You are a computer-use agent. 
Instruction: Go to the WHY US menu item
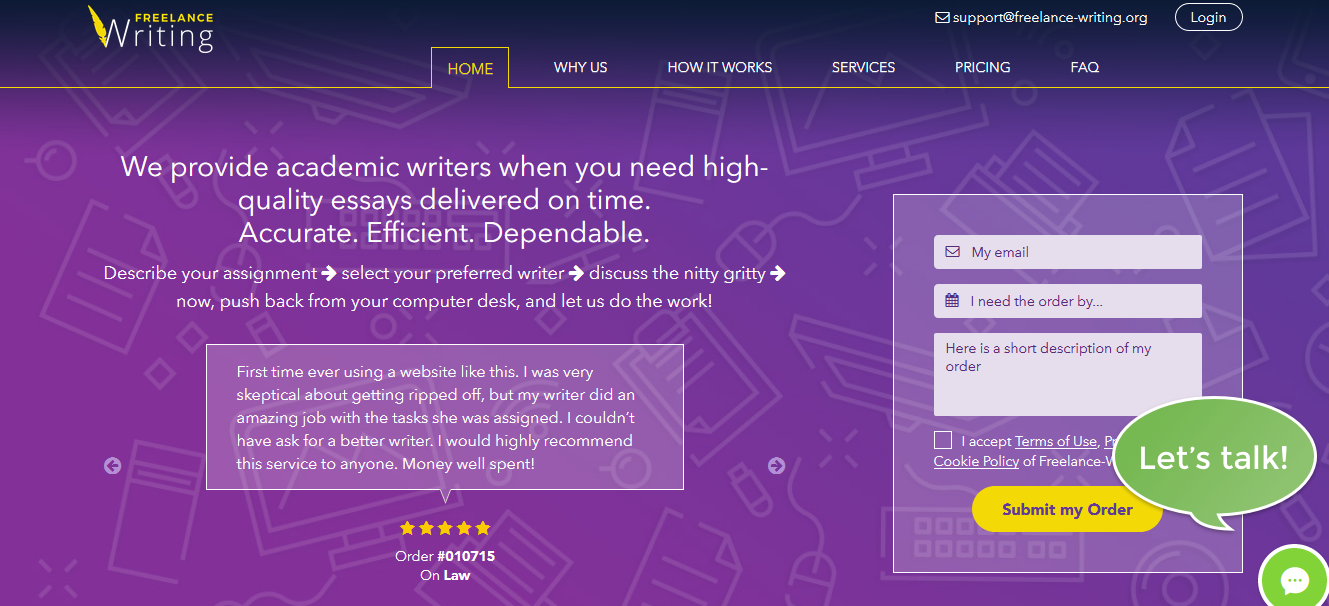point(581,68)
